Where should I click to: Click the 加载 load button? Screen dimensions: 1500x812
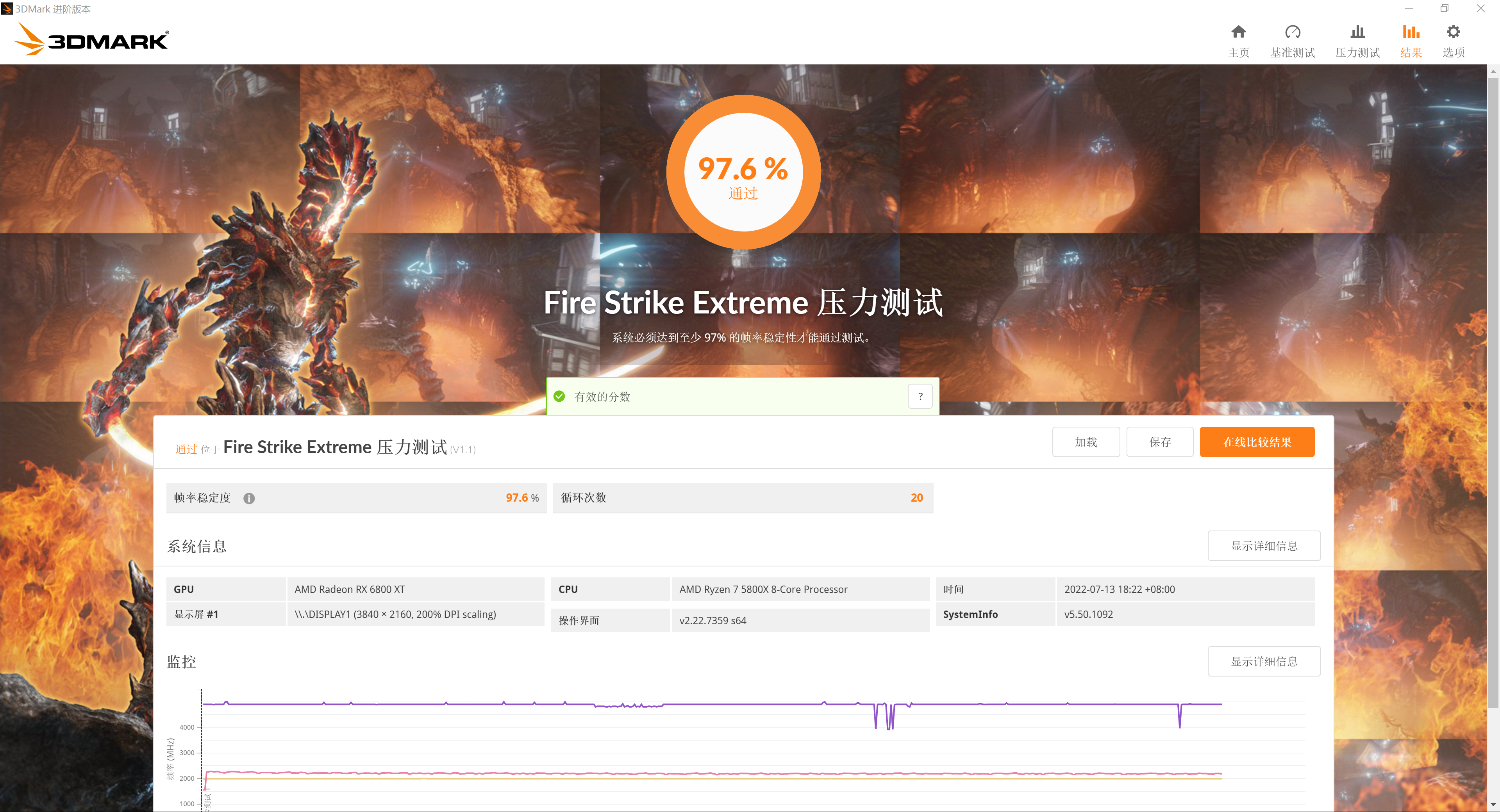point(1086,442)
